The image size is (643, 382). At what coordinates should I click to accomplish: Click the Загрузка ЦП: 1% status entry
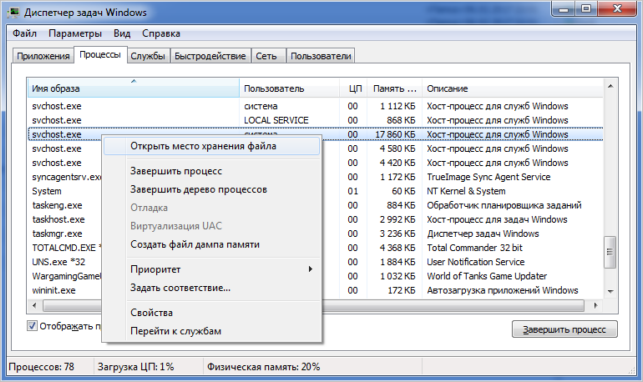click(x=136, y=367)
